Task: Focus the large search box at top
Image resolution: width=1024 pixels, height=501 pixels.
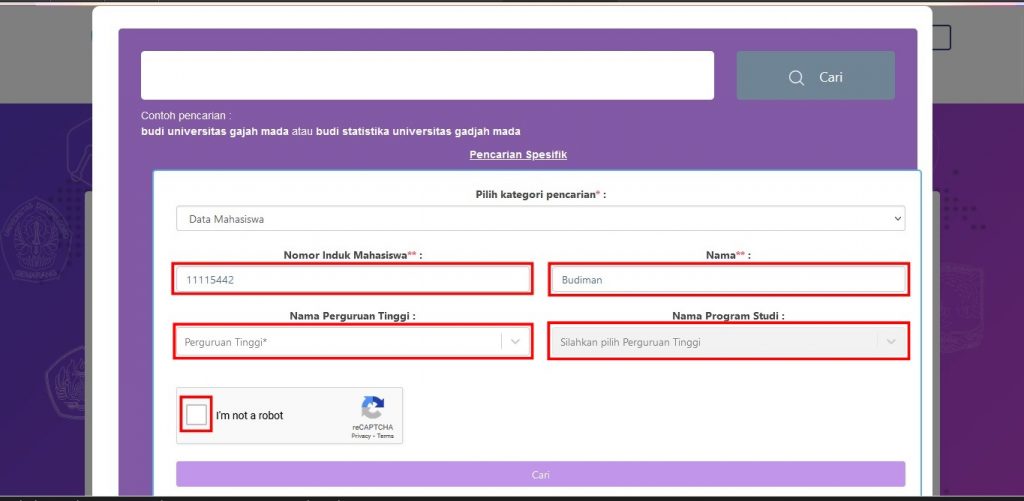Action: (x=427, y=76)
